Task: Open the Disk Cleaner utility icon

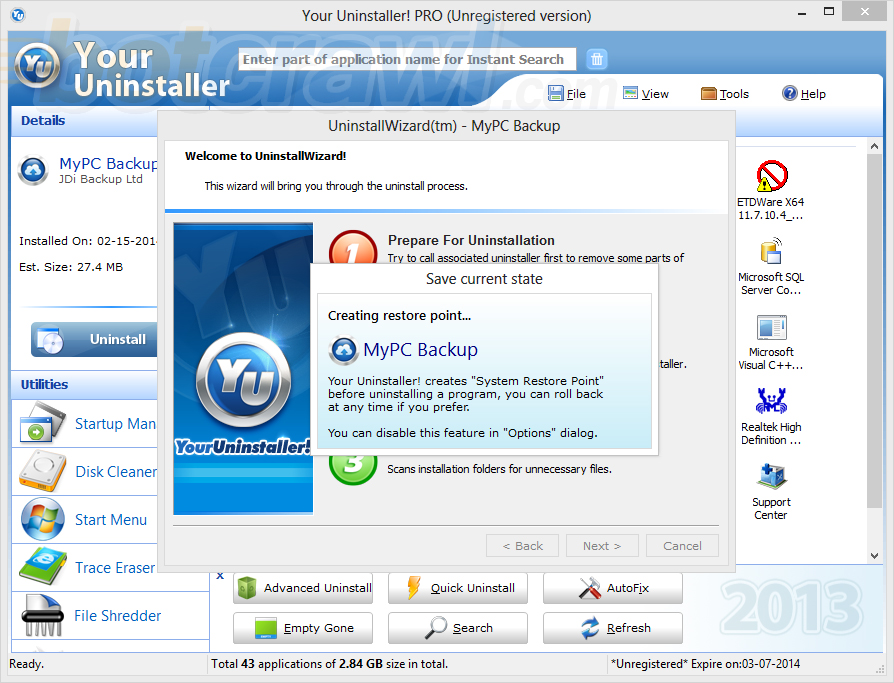Action: (42, 471)
